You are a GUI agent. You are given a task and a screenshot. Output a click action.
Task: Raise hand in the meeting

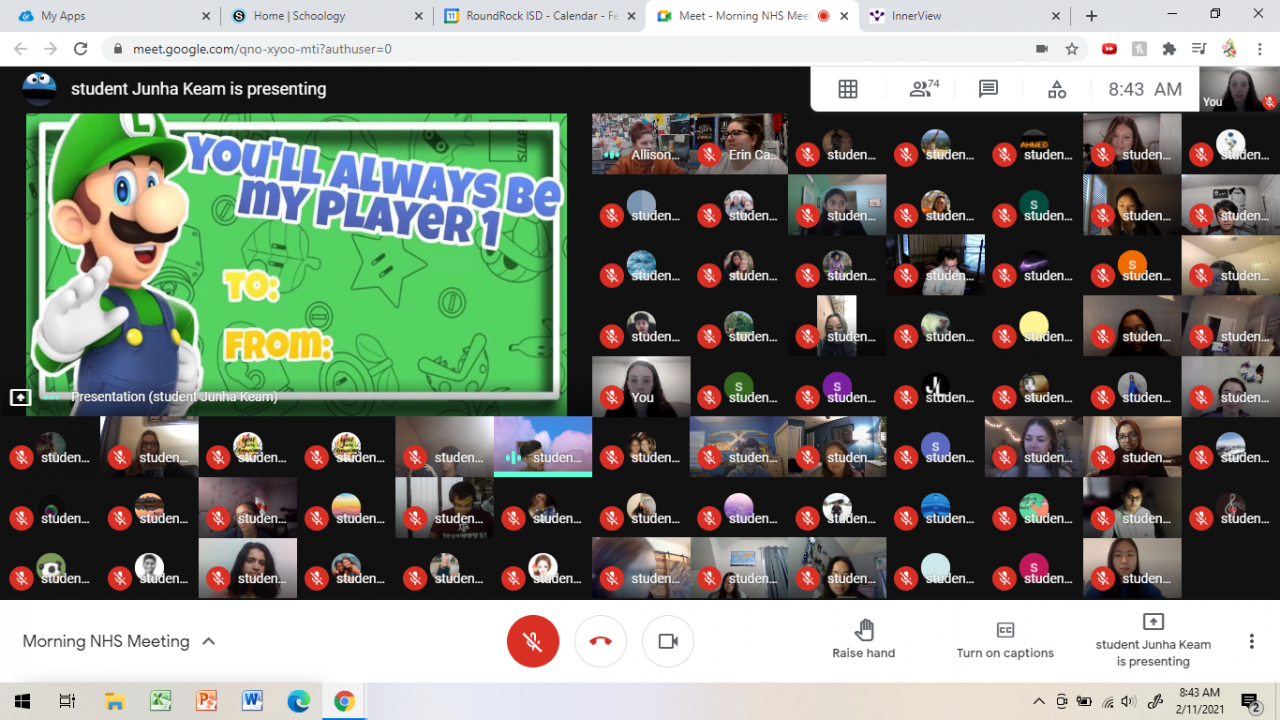(864, 639)
